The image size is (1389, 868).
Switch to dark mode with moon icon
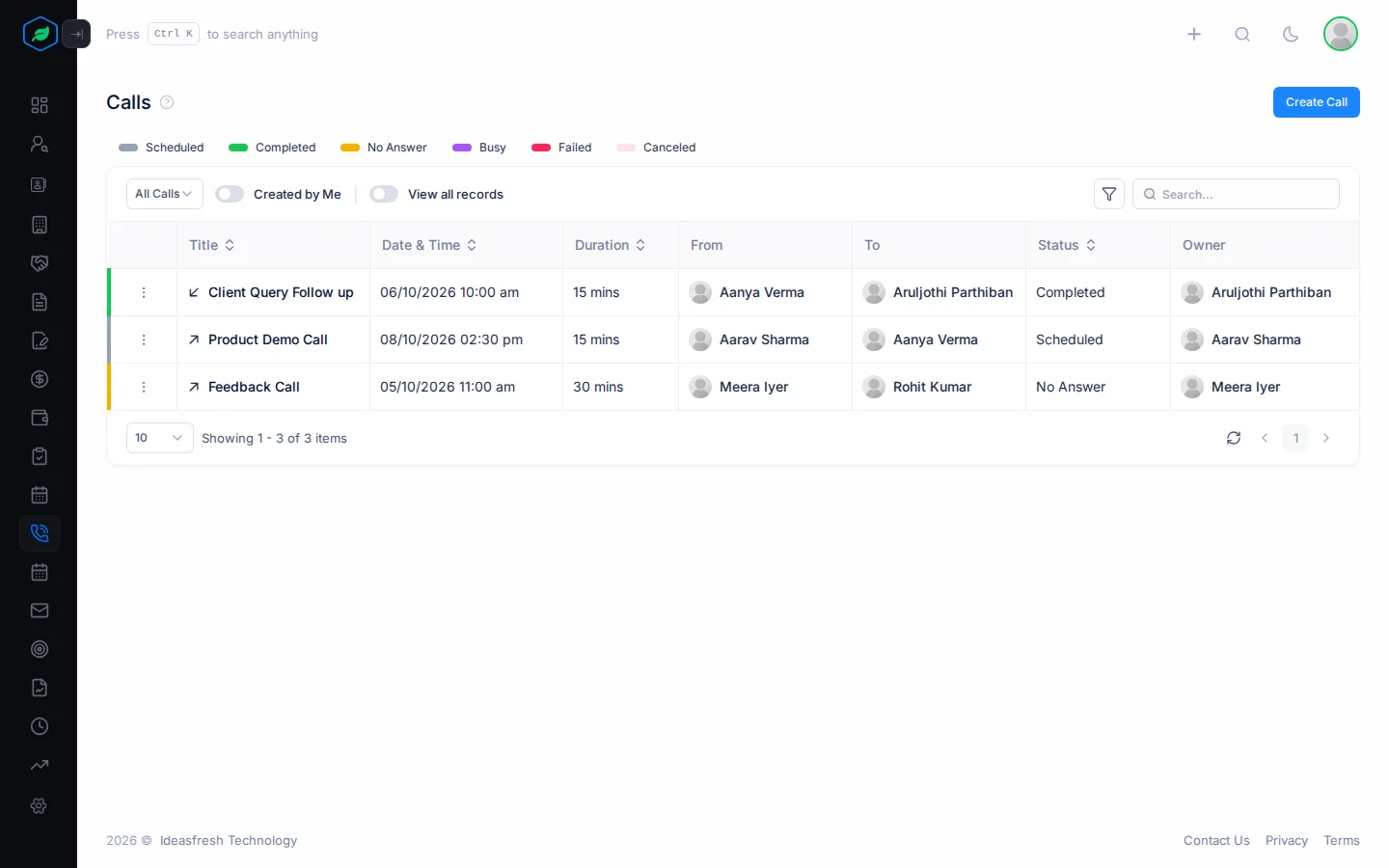(1291, 35)
